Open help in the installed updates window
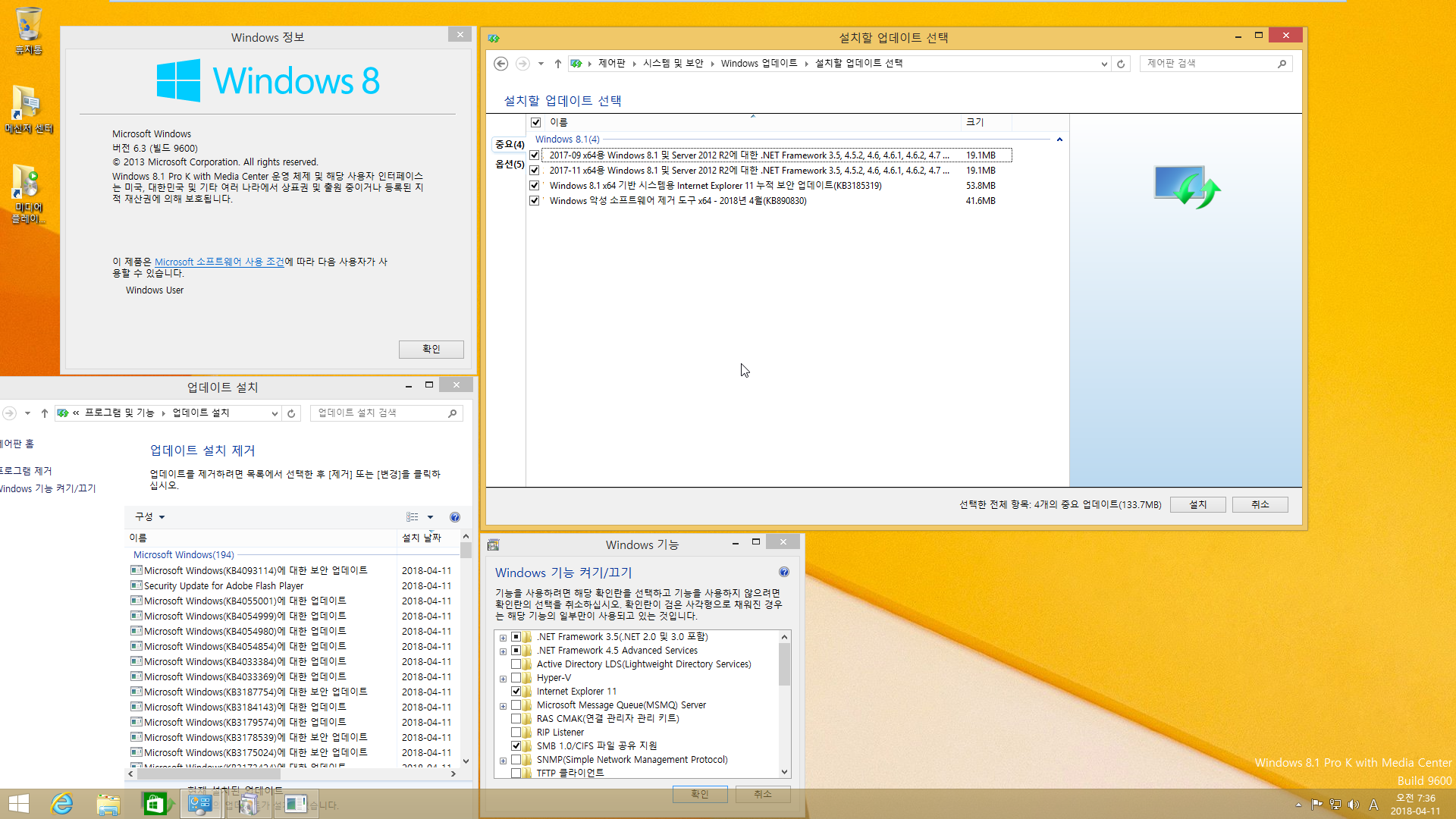Screen dimensions: 1456x819 tap(455, 517)
